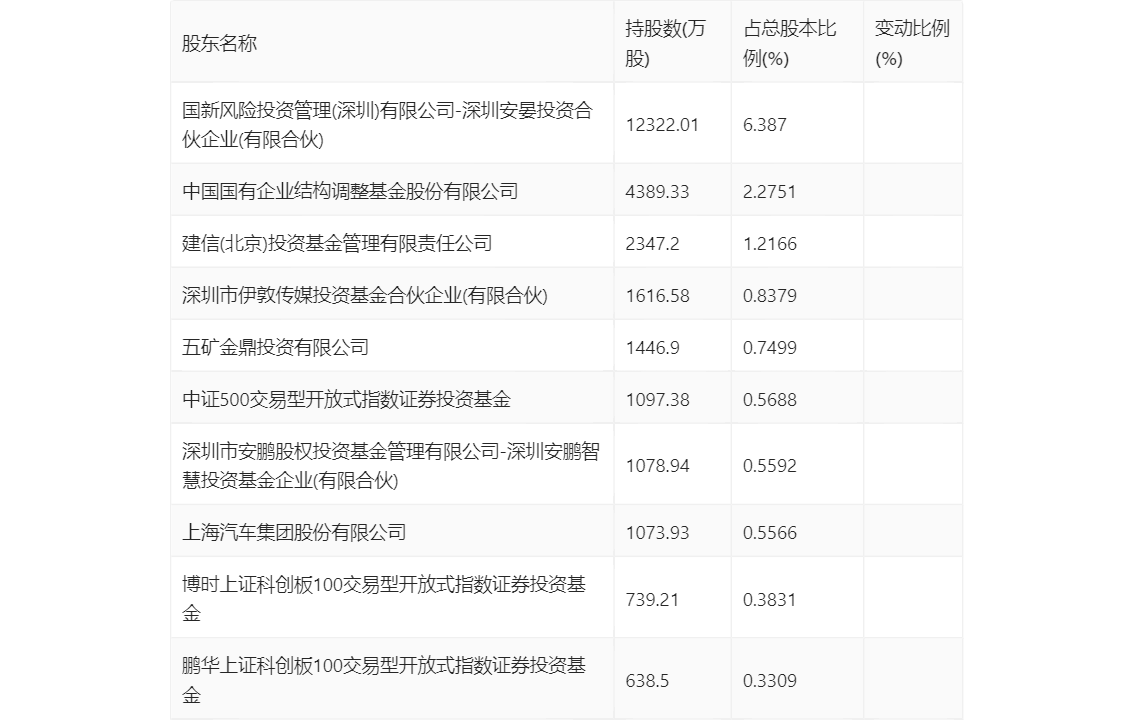Select 五矿金鼎投资有限公司
This screenshot has height=720, width=1134.
(276, 348)
